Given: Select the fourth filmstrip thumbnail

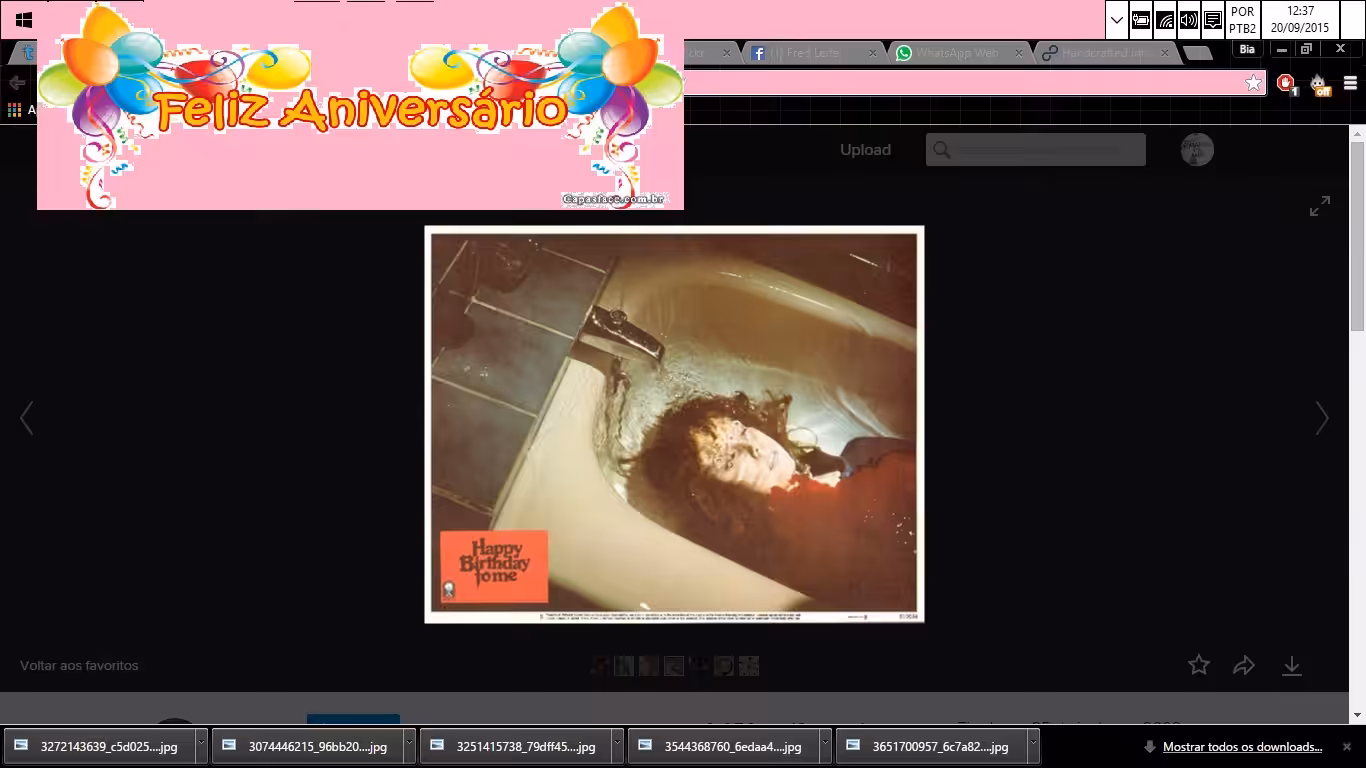Looking at the screenshot, I should (674, 666).
